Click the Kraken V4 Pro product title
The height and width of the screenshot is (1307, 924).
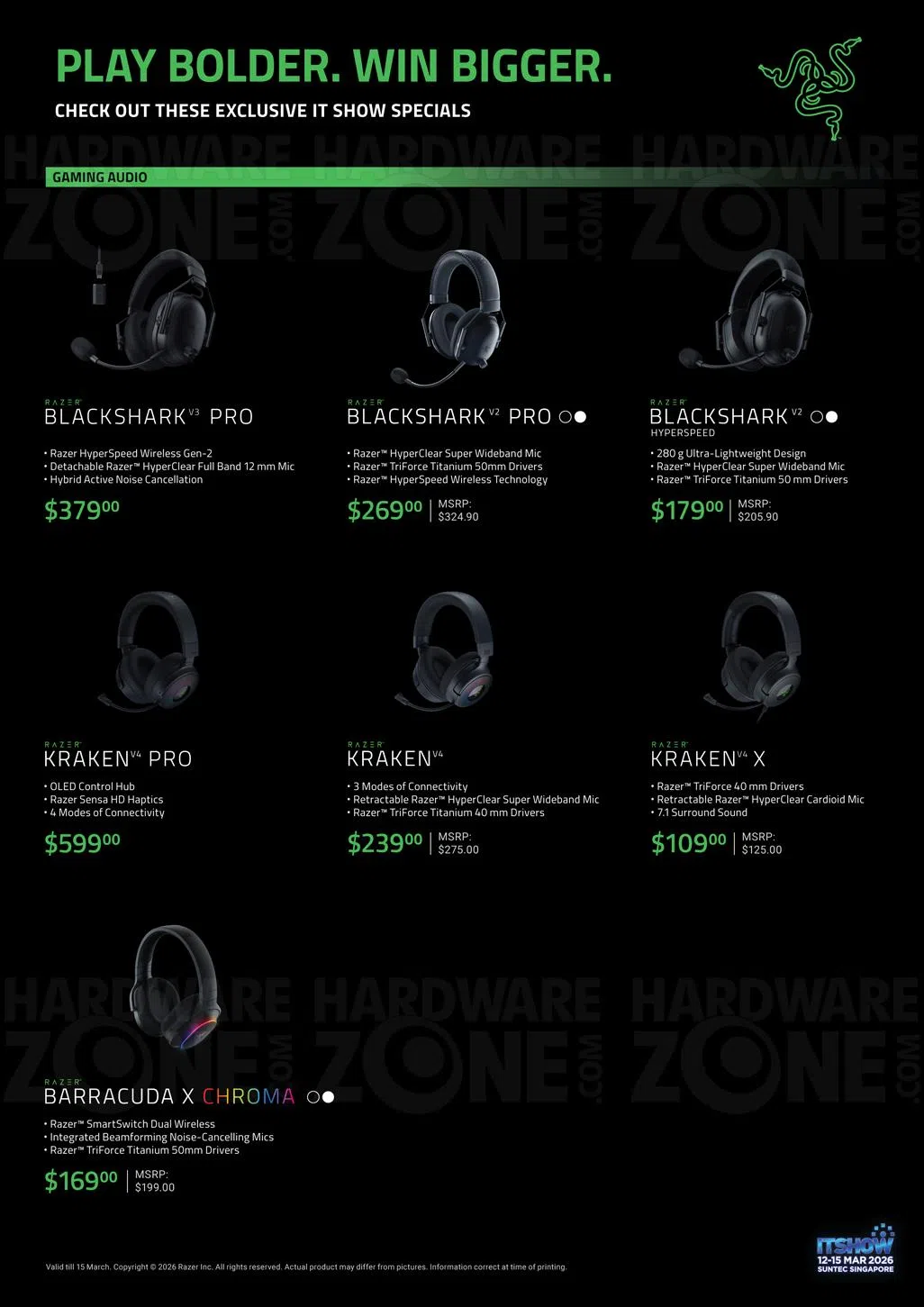click(x=118, y=758)
